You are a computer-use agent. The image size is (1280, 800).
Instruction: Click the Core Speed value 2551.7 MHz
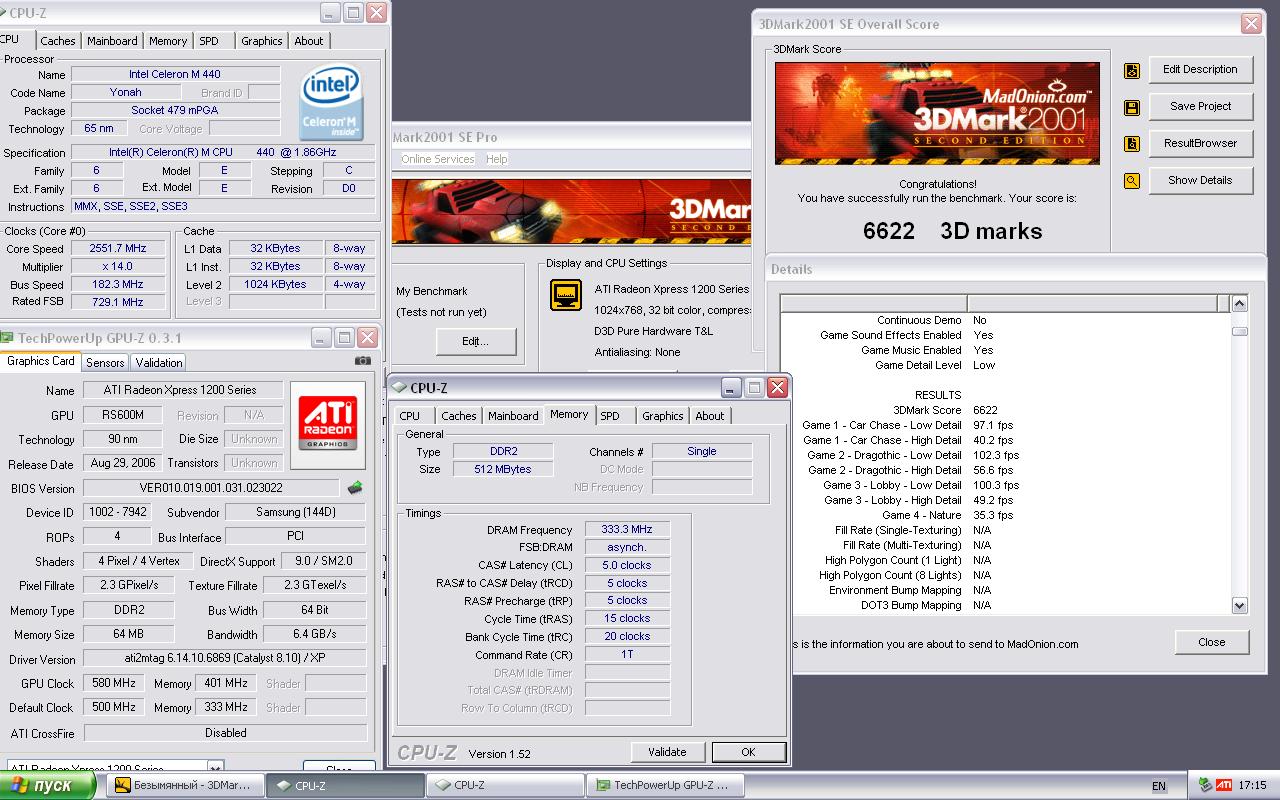click(x=118, y=249)
